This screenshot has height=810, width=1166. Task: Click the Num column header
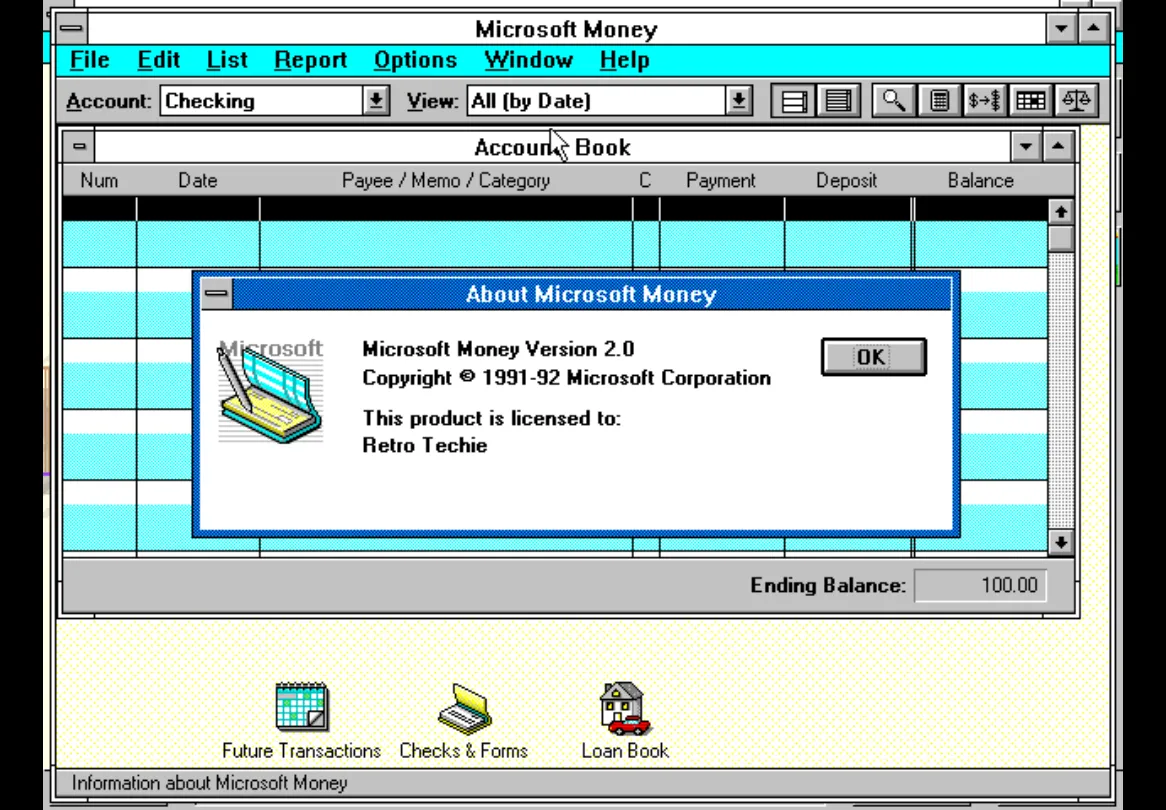[99, 181]
